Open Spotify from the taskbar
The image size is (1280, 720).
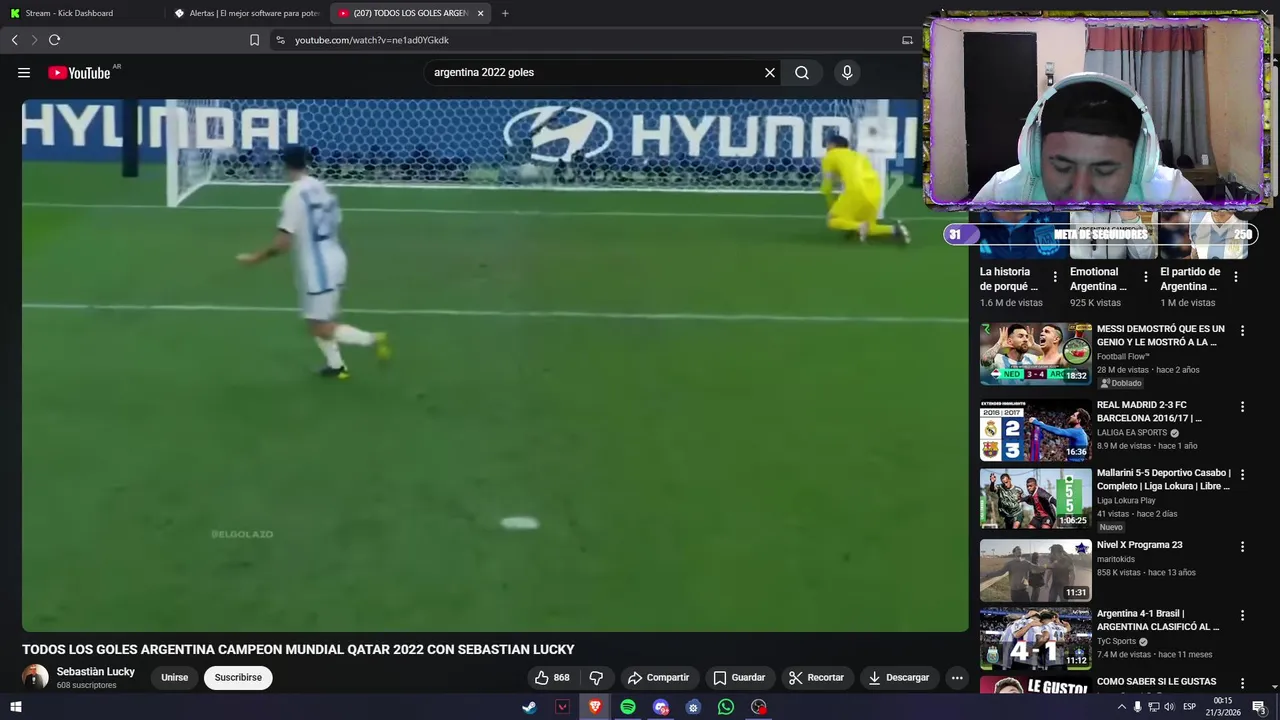point(628,707)
